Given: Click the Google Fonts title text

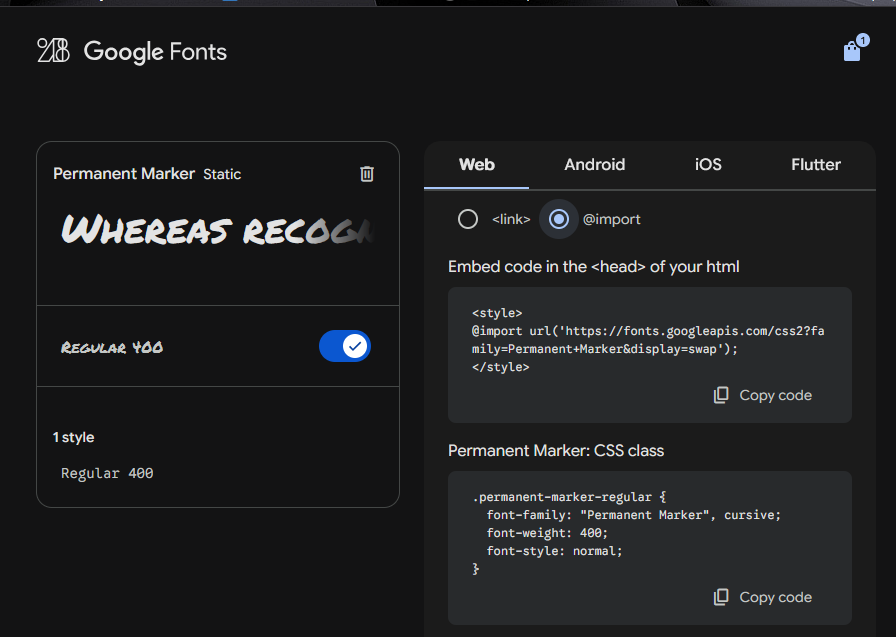Looking at the screenshot, I should pyautogui.click(x=155, y=52).
